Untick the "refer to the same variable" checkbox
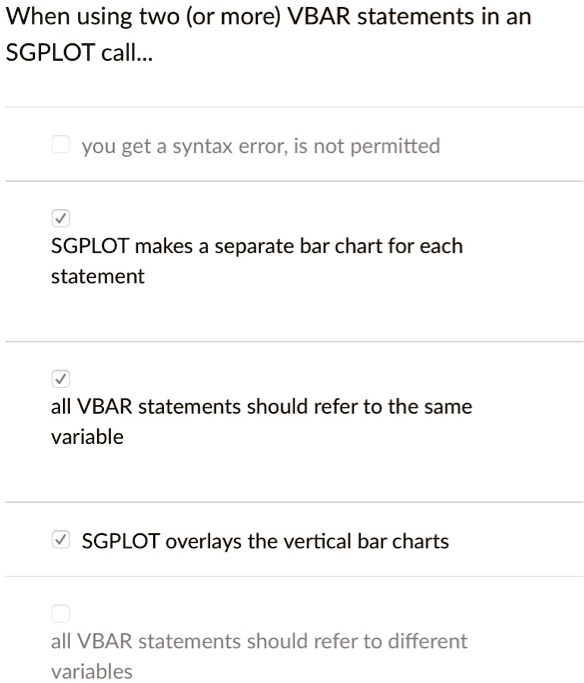 [61, 379]
